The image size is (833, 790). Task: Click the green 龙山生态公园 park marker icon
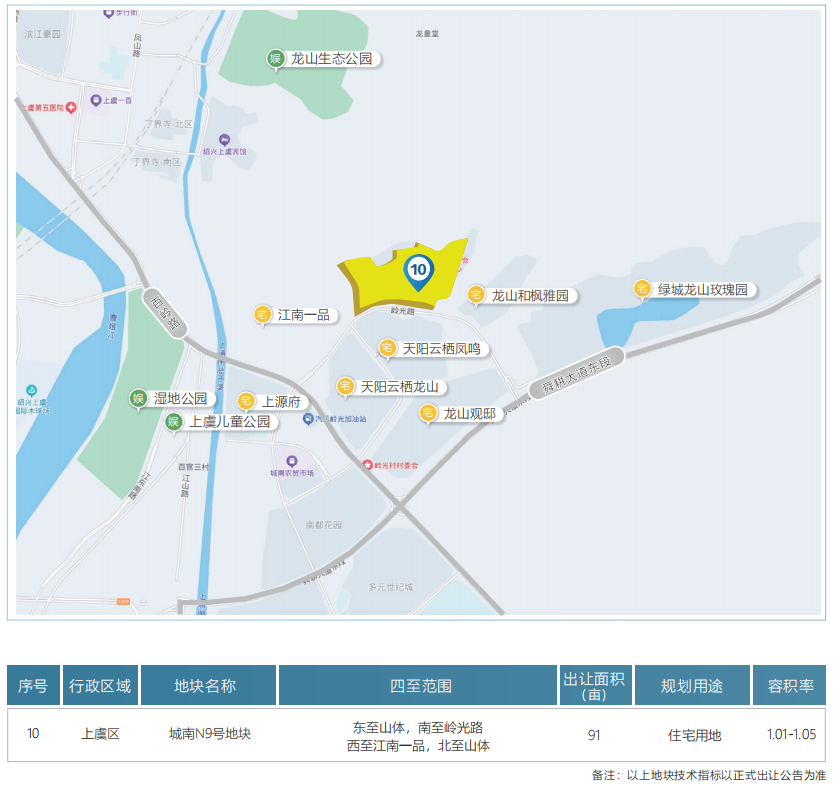click(275, 59)
